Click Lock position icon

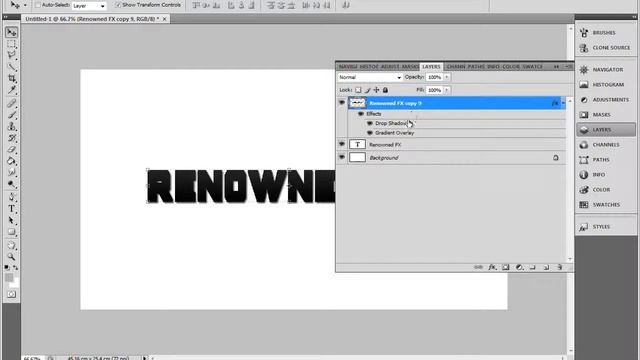(x=376, y=90)
